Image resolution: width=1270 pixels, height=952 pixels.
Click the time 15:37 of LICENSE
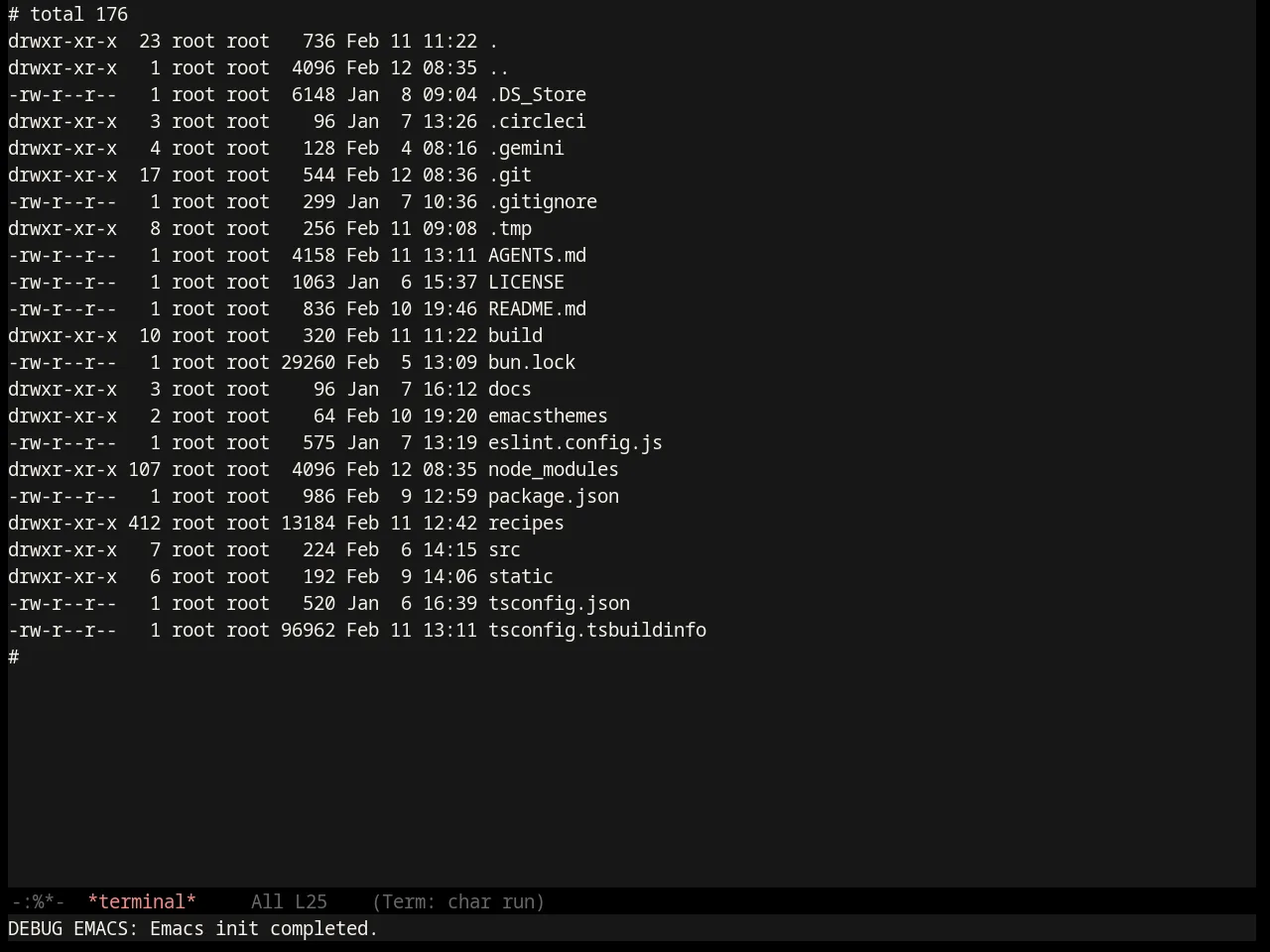tap(449, 282)
